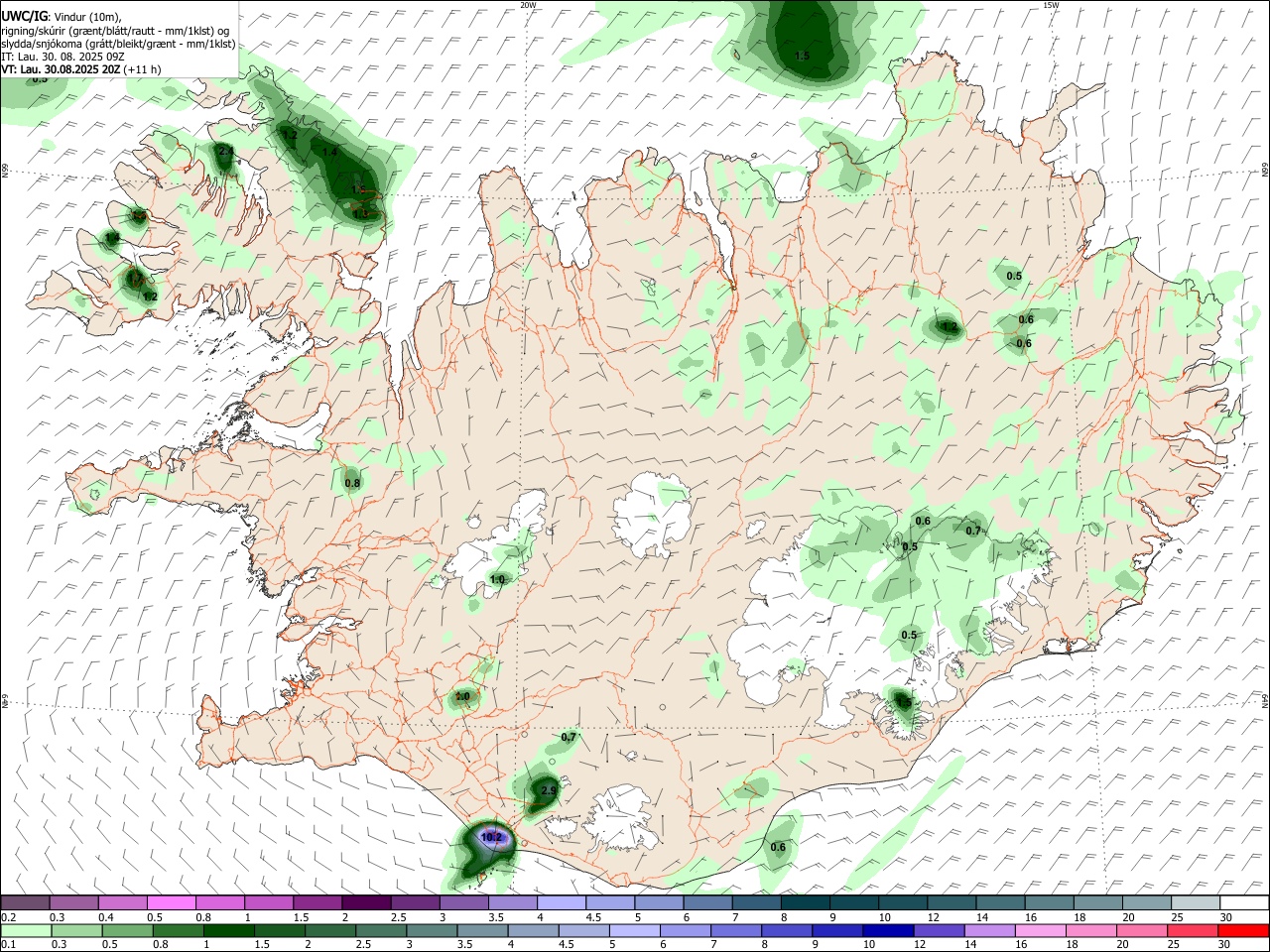
Task: Click the 15W longitude label
Action: click(1051, 5)
